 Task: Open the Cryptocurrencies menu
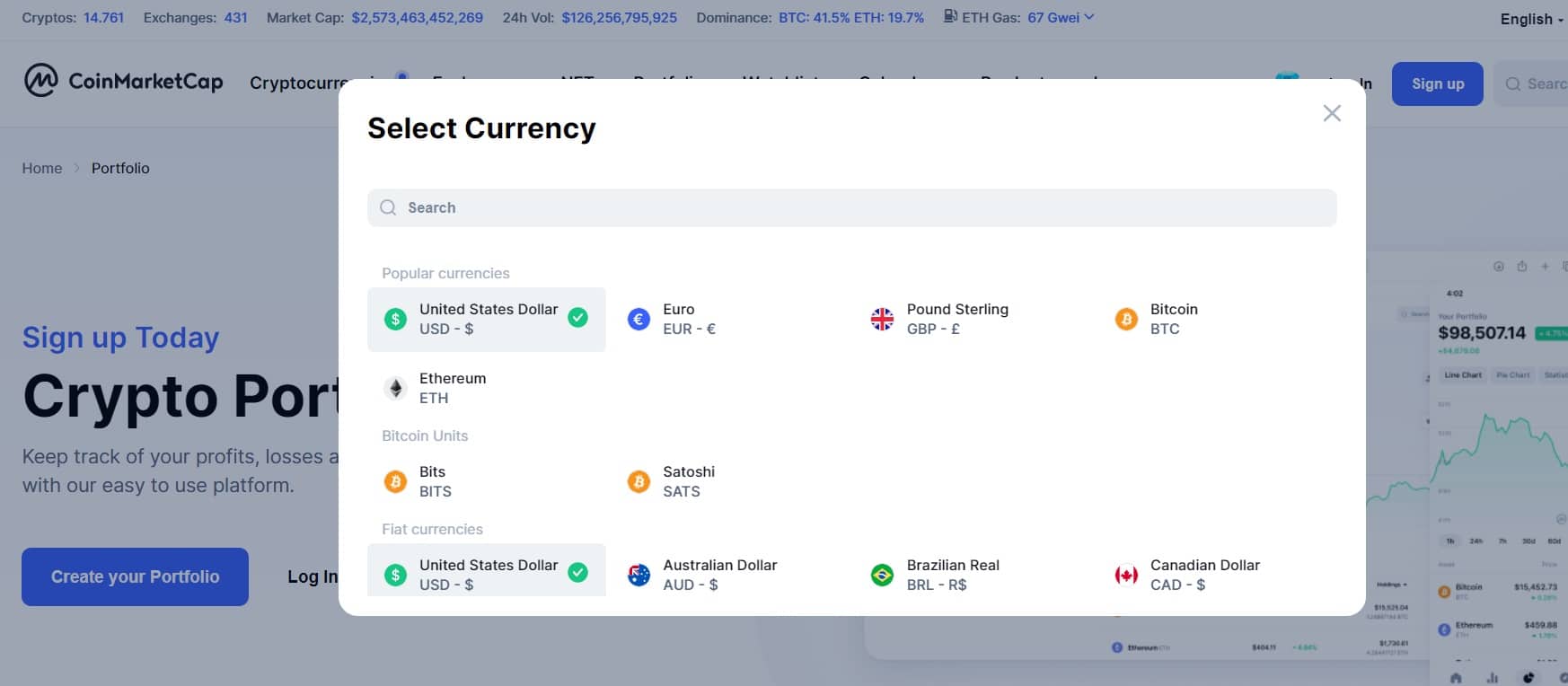click(x=298, y=83)
